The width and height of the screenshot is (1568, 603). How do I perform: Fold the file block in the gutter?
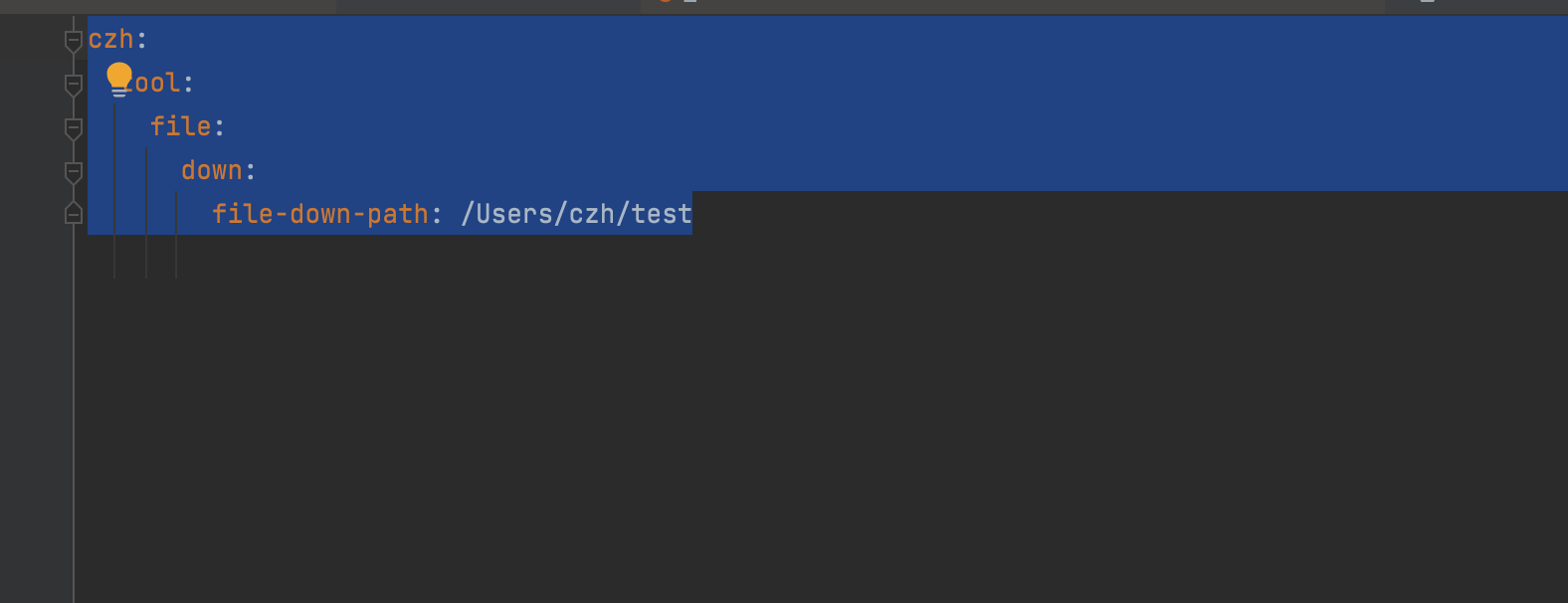coord(74,128)
